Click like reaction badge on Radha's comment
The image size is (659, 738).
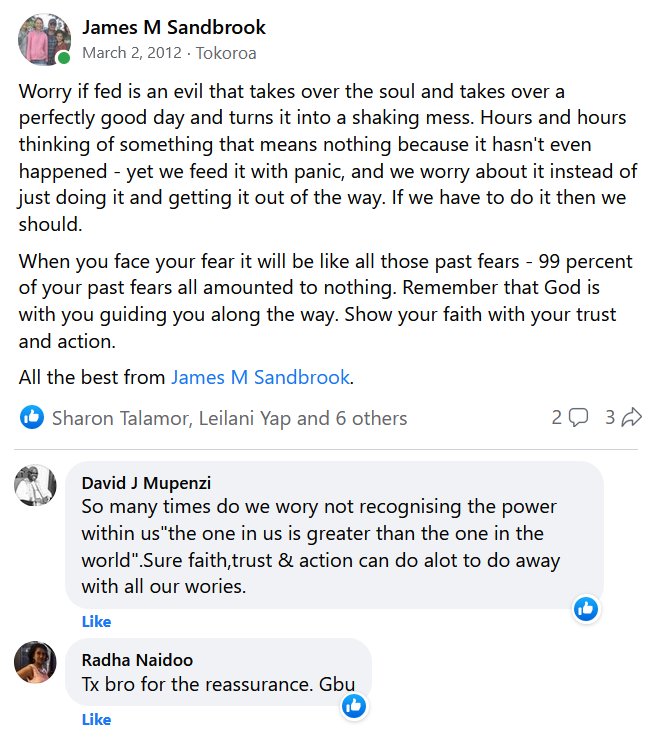point(354,706)
